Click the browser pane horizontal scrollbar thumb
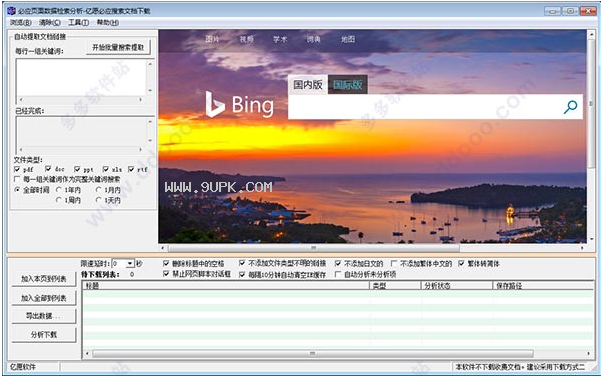Image resolution: width=601 pixels, height=379 pixels. click(x=314, y=248)
